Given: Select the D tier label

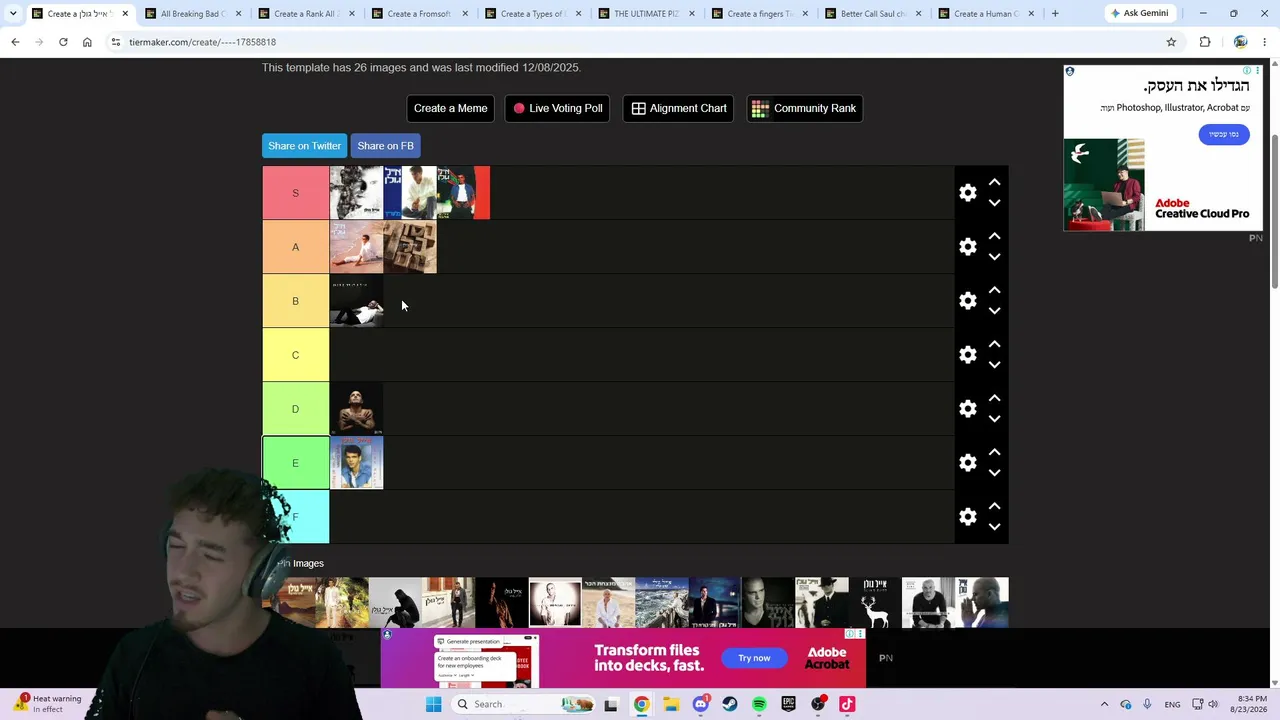Looking at the screenshot, I should pyautogui.click(x=295, y=409).
